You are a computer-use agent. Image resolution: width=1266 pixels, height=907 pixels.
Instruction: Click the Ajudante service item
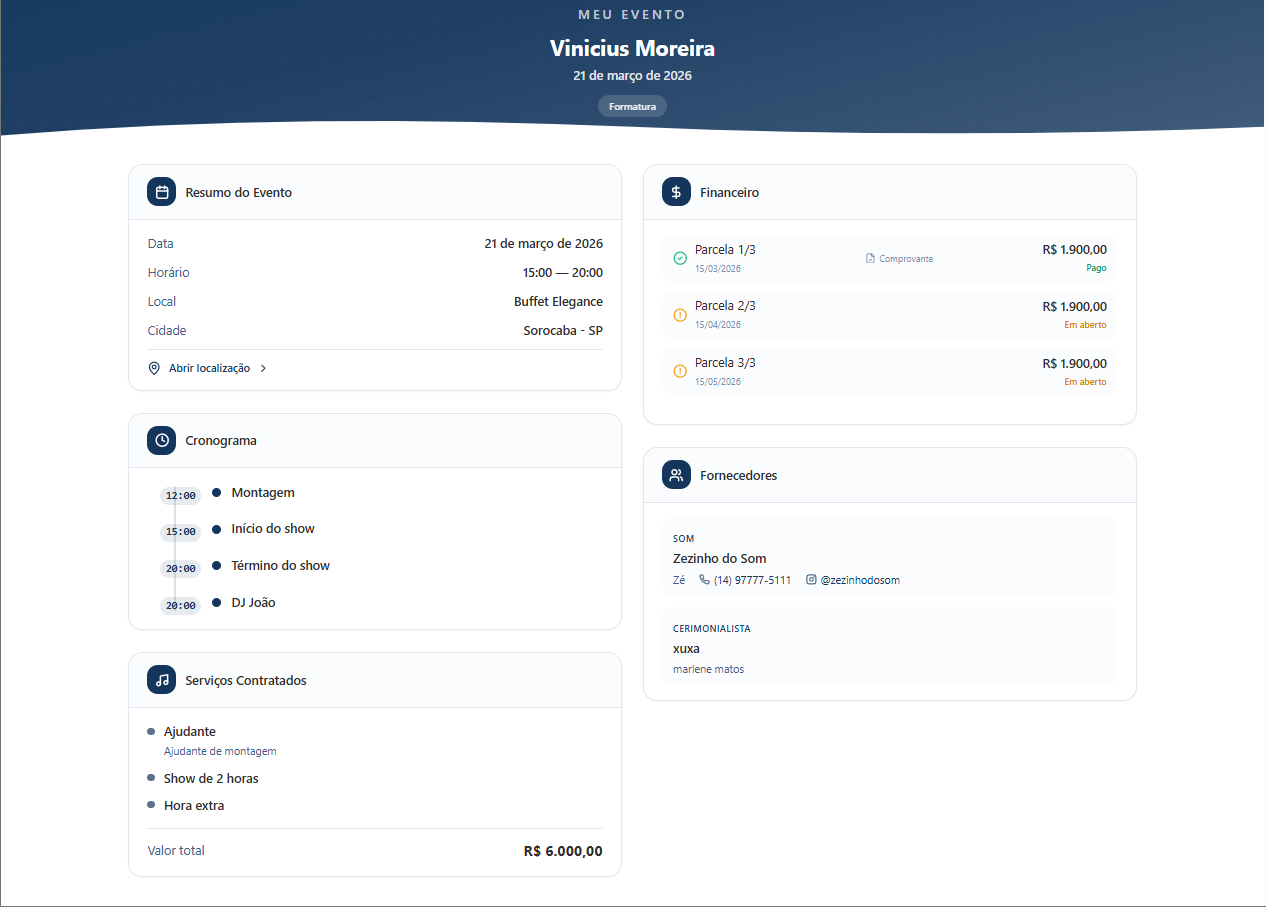click(190, 732)
